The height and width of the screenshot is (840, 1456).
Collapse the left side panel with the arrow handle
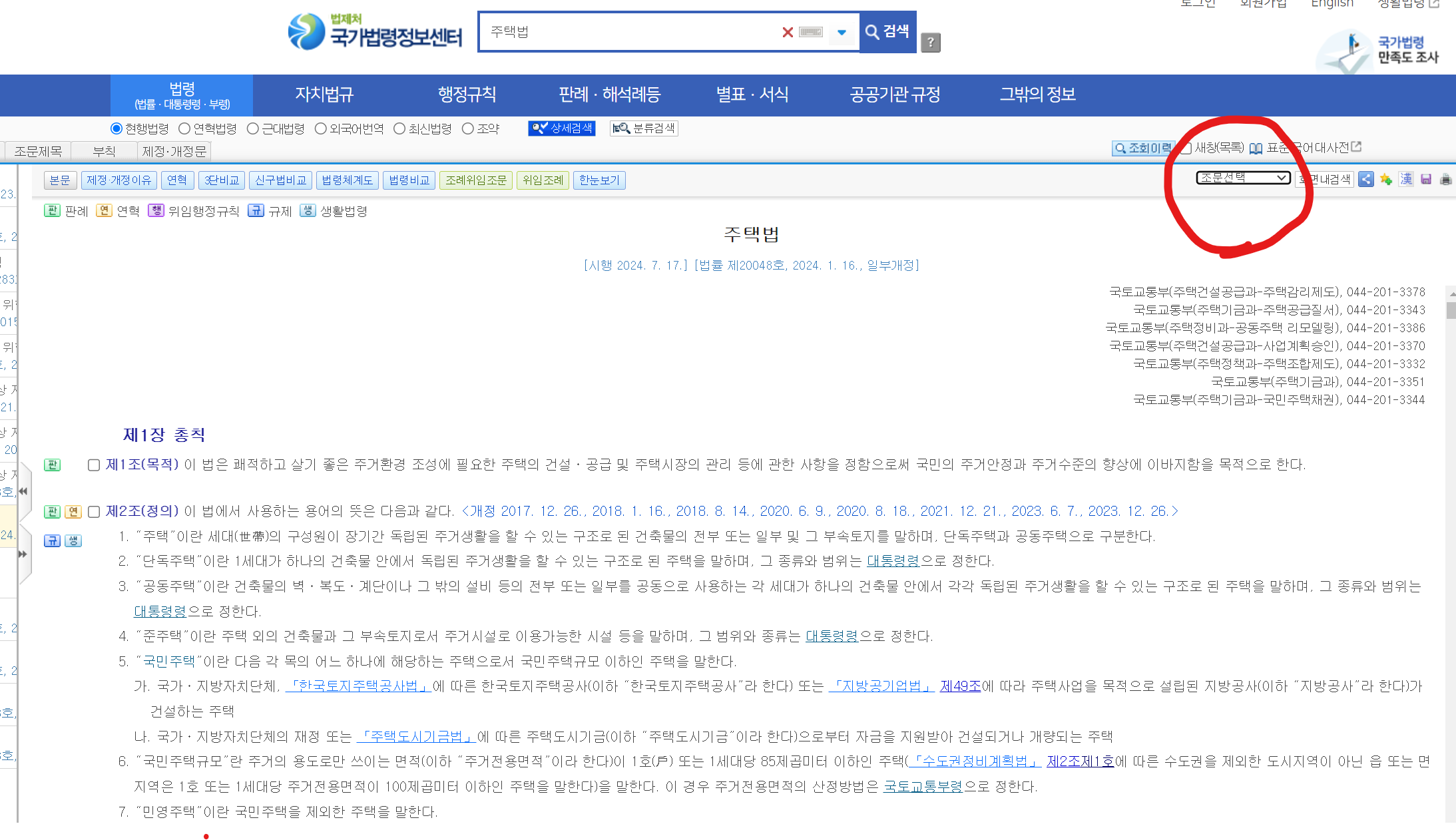point(23,491)
